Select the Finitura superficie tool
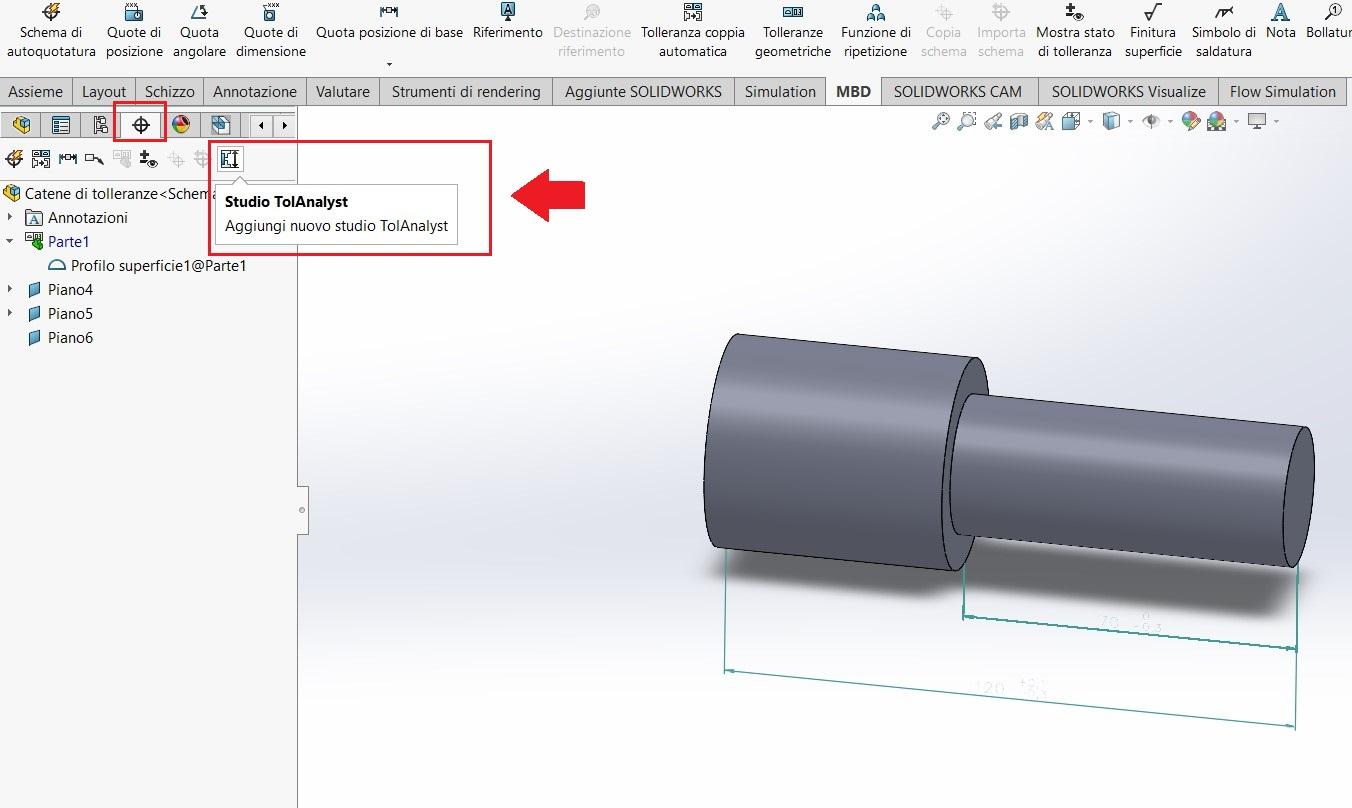1352x808 pixels. point(1153,30)
